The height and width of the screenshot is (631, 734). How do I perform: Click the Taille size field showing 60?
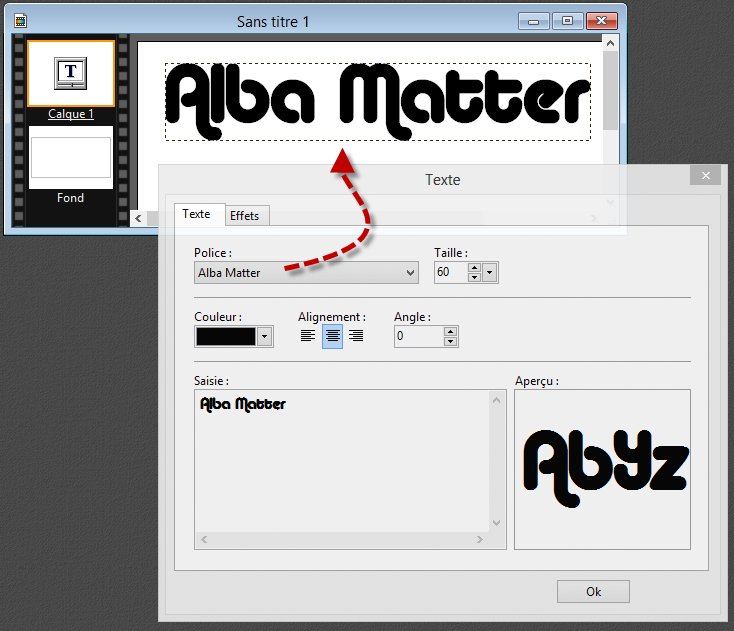coord(450,272)
